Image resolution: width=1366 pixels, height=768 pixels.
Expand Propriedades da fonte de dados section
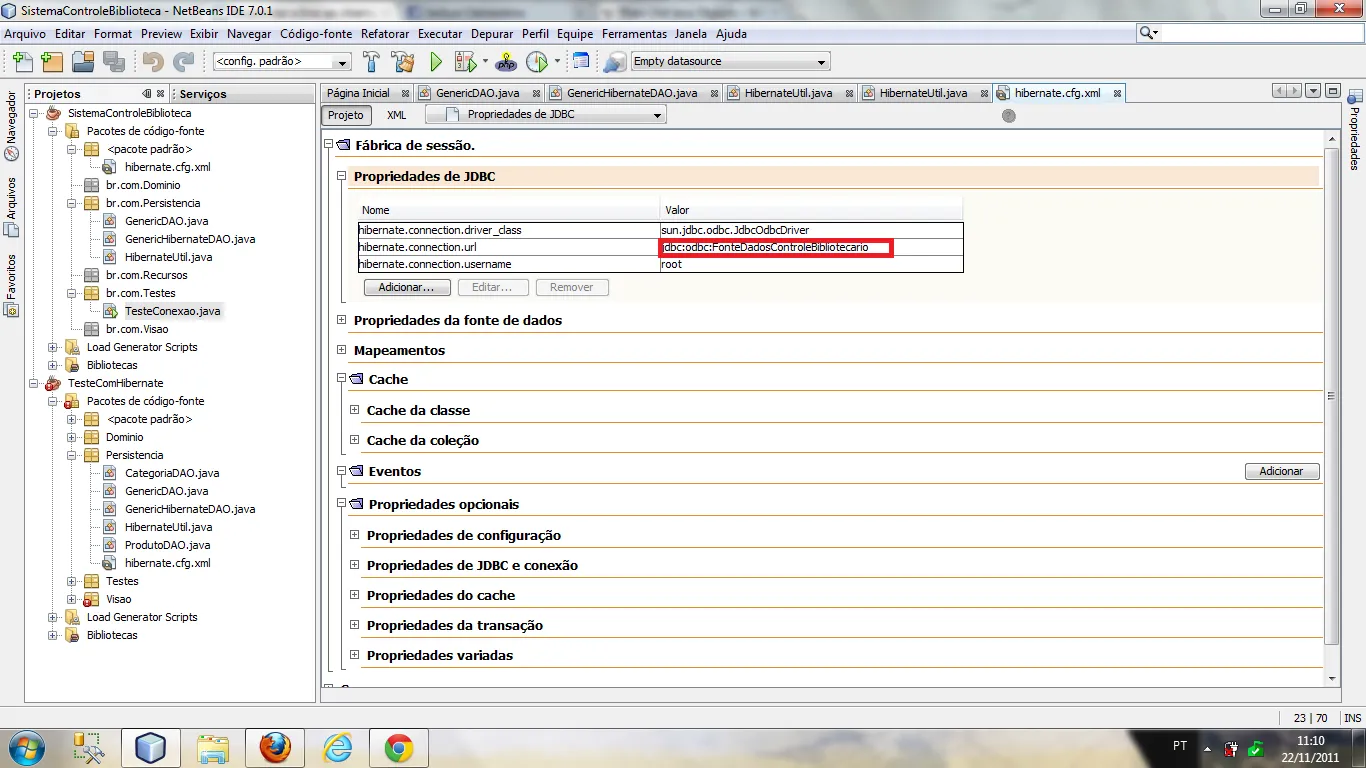click(342, 320)
